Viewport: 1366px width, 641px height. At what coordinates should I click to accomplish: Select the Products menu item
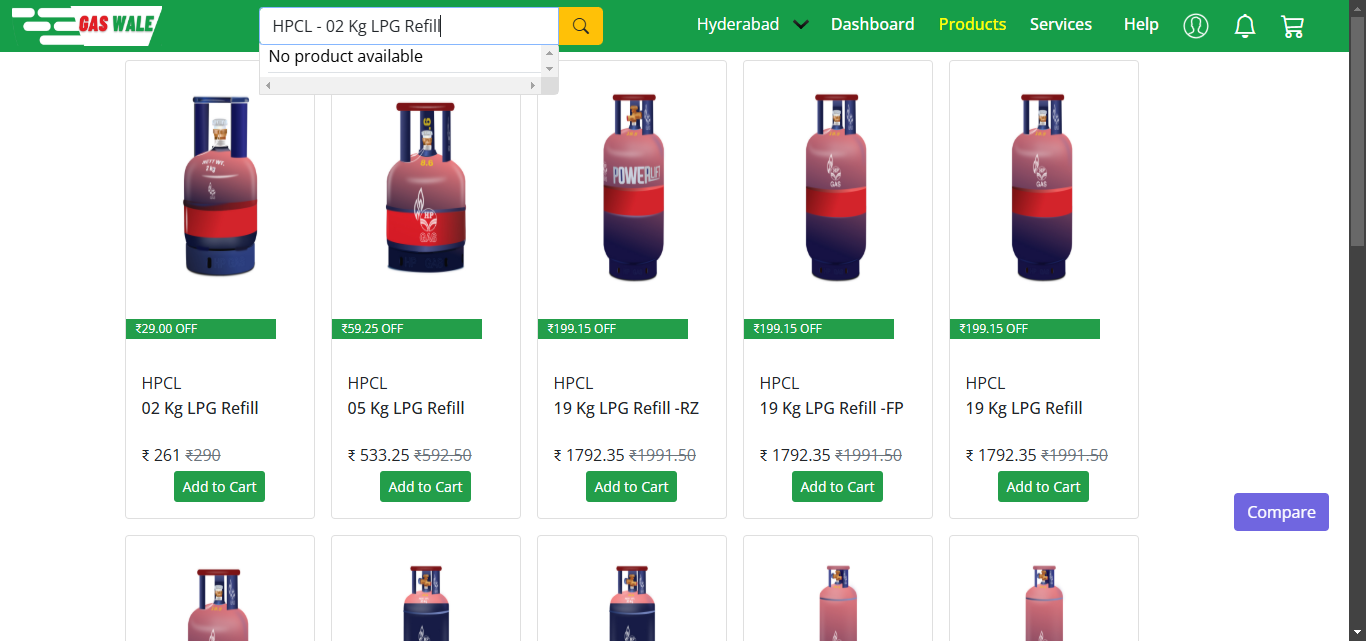click(972, 25)
